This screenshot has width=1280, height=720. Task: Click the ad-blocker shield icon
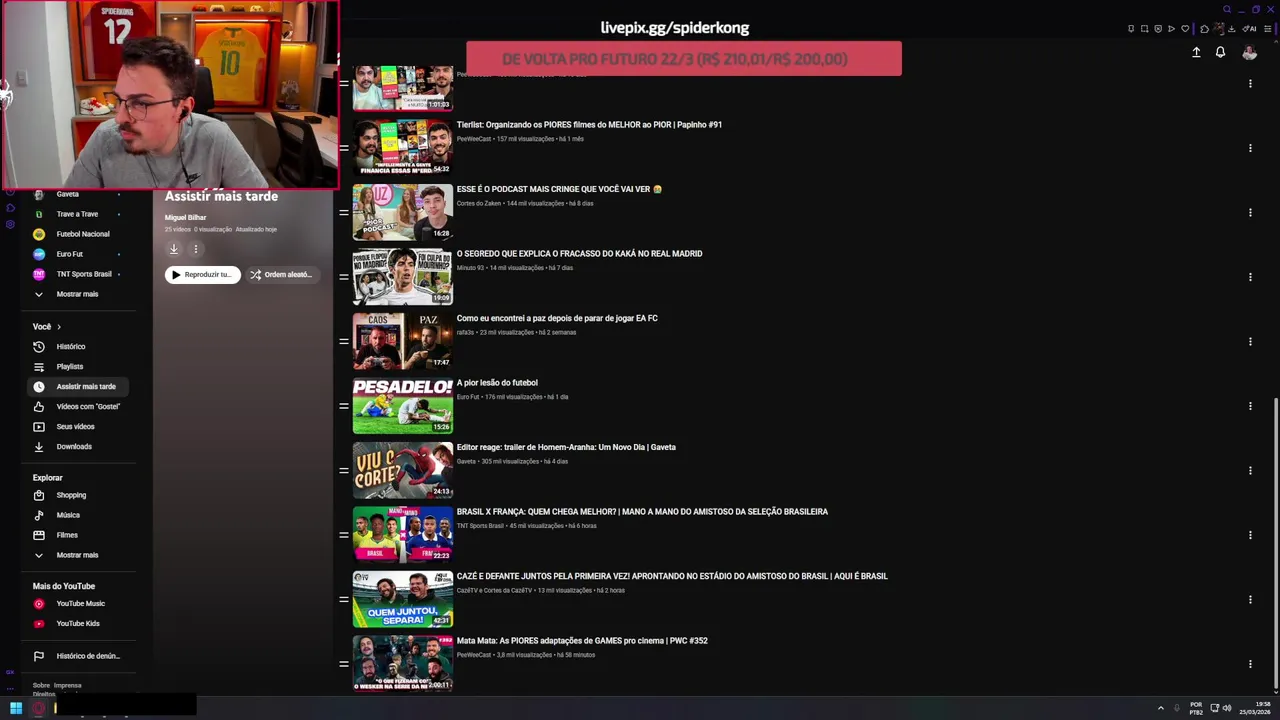tap(1158, 29)
